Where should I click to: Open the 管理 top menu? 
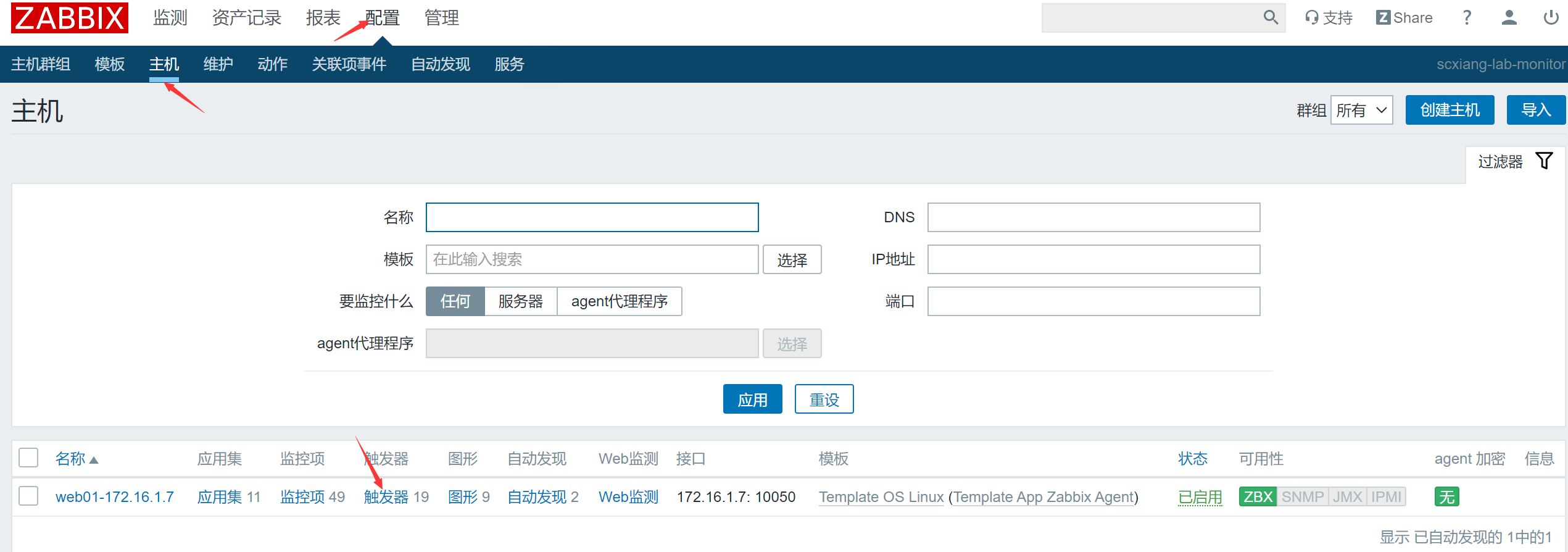tap(442, 18)
